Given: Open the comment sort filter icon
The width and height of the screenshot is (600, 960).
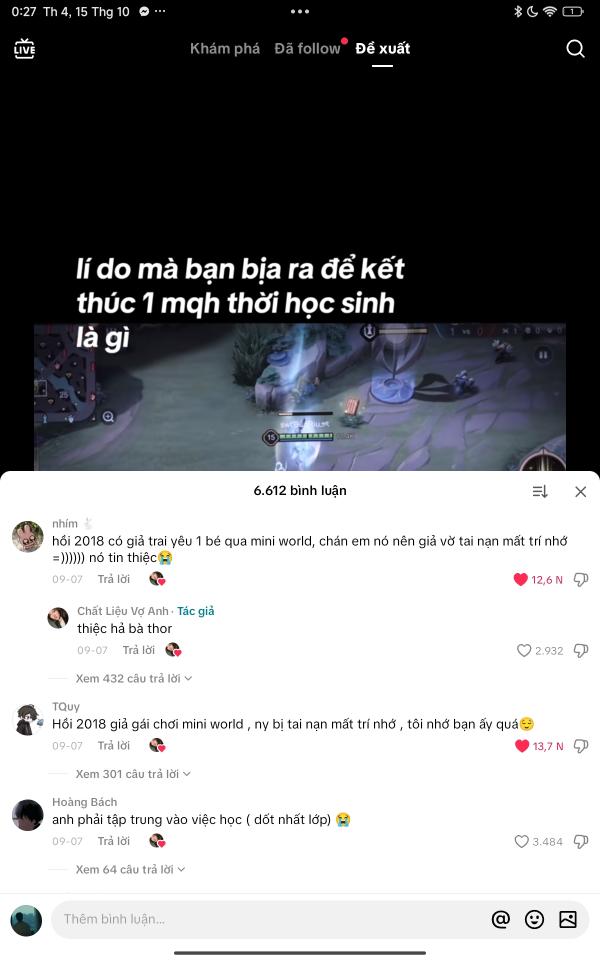Looking at the screenshot, I should 539,491.
